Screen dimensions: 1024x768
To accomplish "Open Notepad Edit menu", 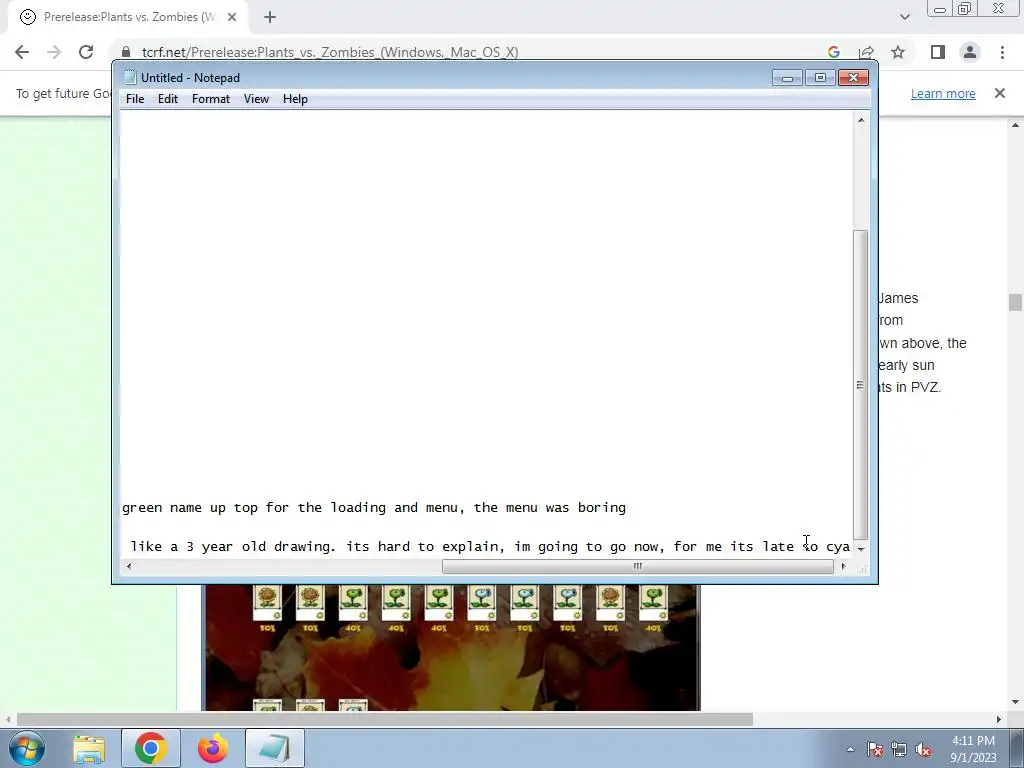I will [168, 99].
